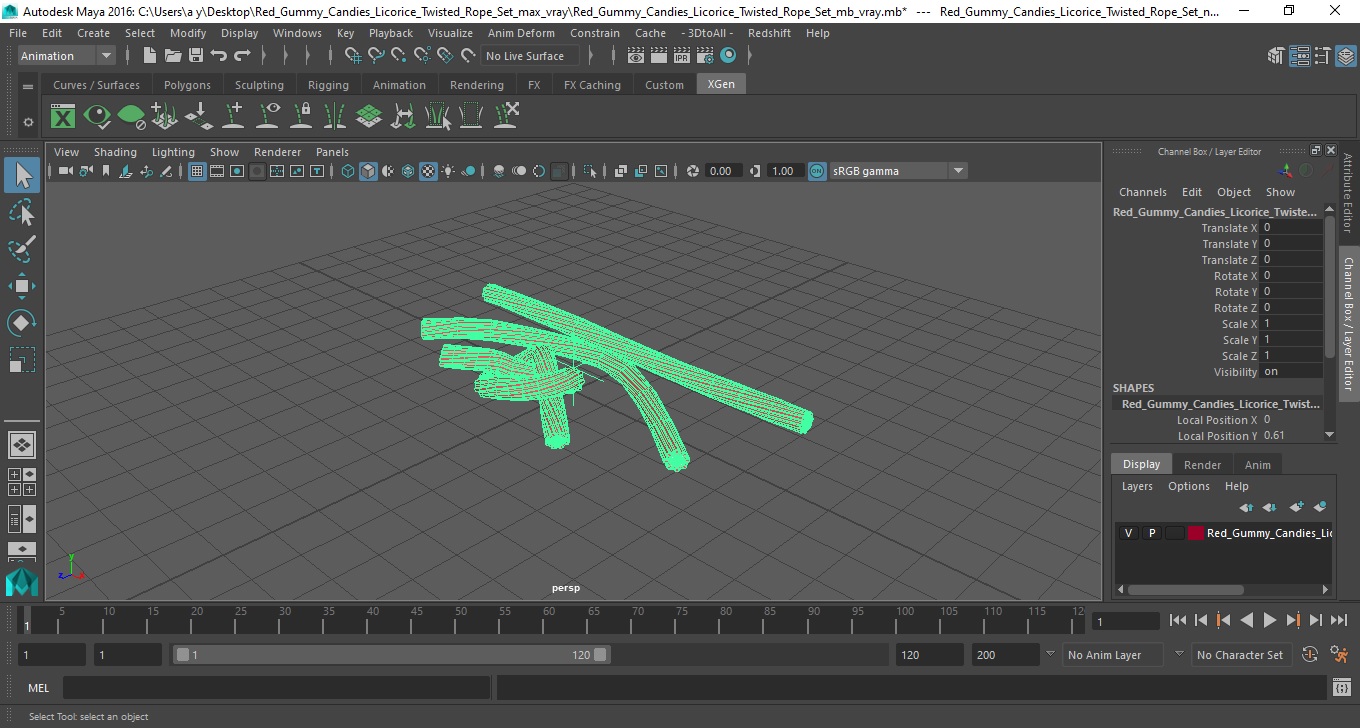Choose the Rotate tool in toolbox
1360x728 pixels.
(x=22, y=323)
